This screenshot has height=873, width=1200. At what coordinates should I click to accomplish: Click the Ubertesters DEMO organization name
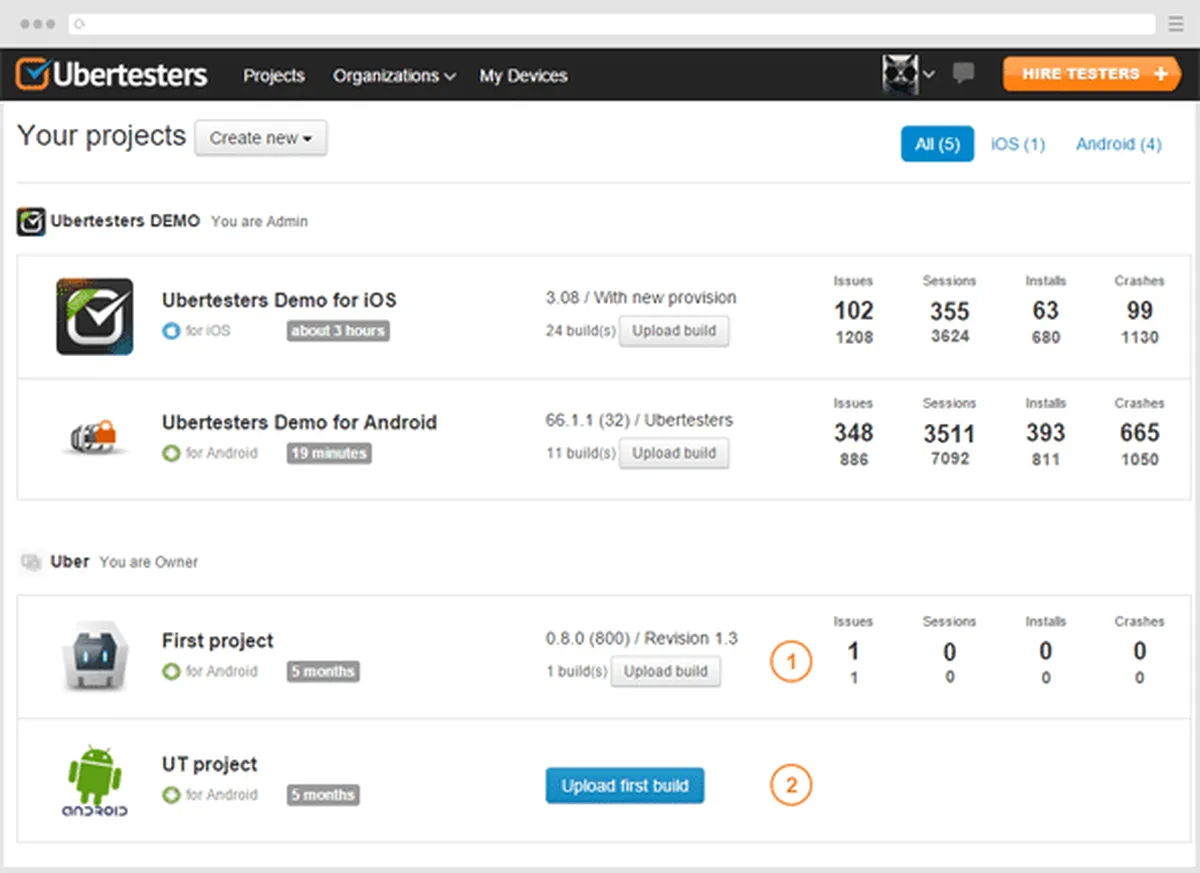[125, 221]
